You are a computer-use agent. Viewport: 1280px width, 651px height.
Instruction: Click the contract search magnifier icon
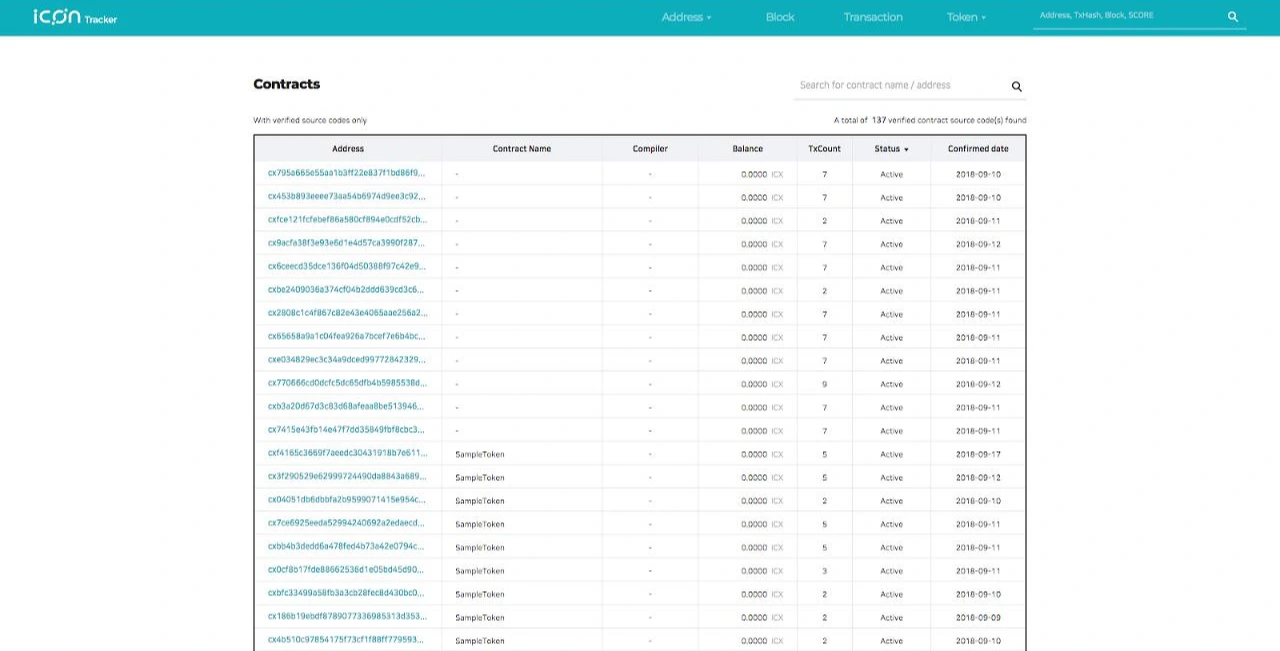point(1017,87)
